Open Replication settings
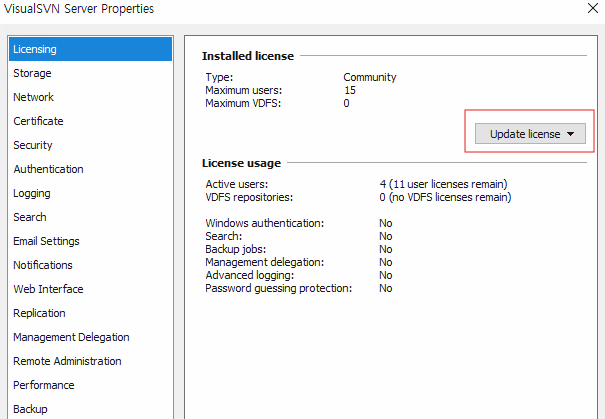The height and width of the screenshot is (419, 605). pyautogui.click(x=90, y=313)
